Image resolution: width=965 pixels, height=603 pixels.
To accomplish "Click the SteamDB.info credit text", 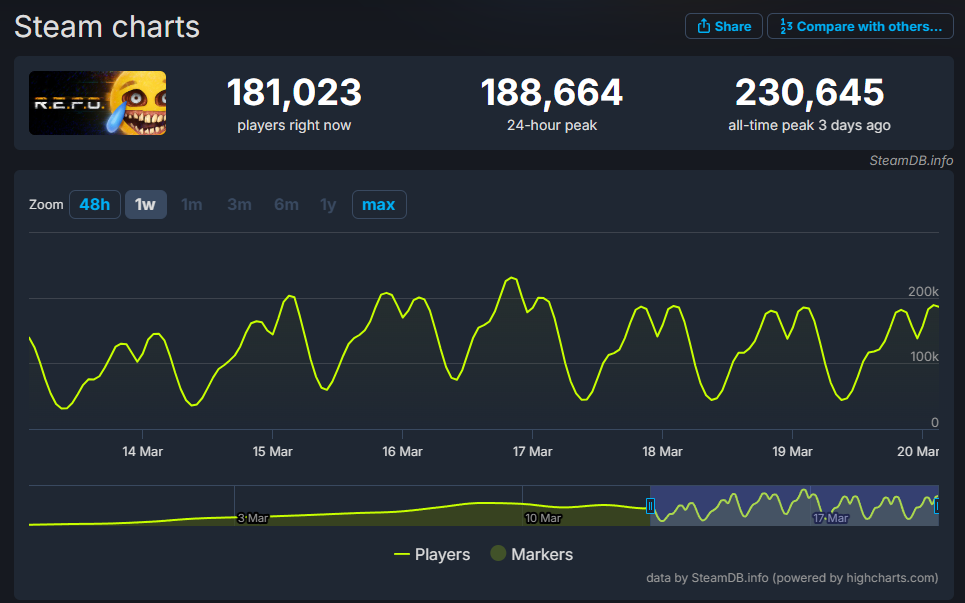I will click(911, 161).
